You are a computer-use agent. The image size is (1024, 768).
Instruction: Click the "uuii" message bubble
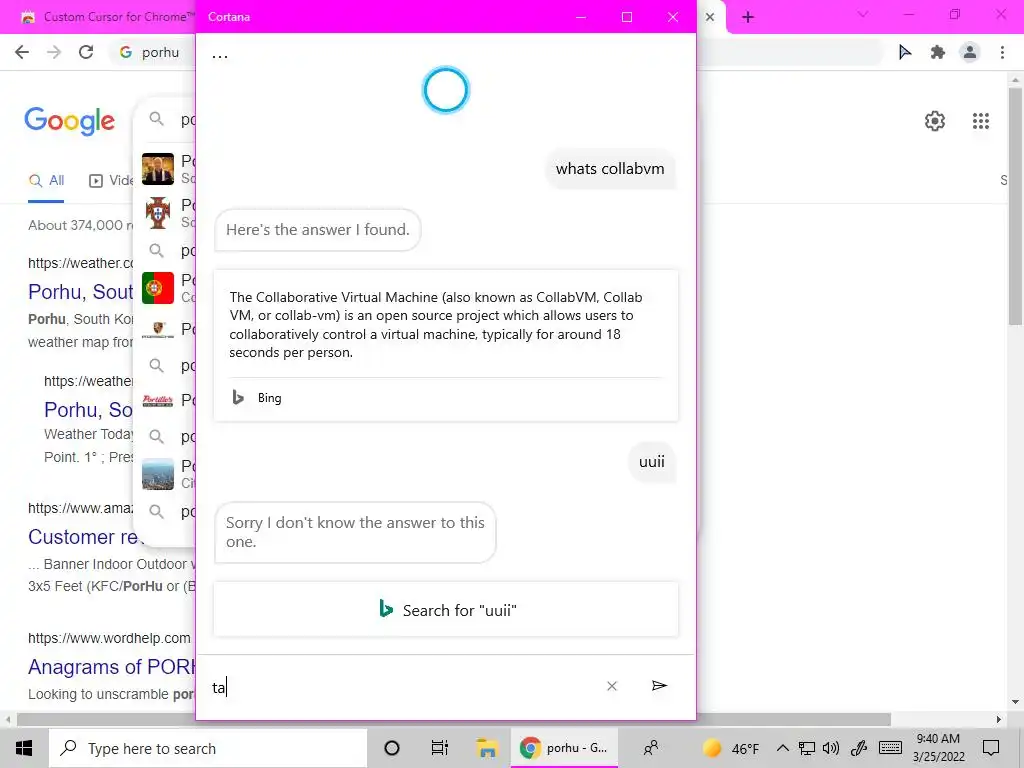coord(652,462)
